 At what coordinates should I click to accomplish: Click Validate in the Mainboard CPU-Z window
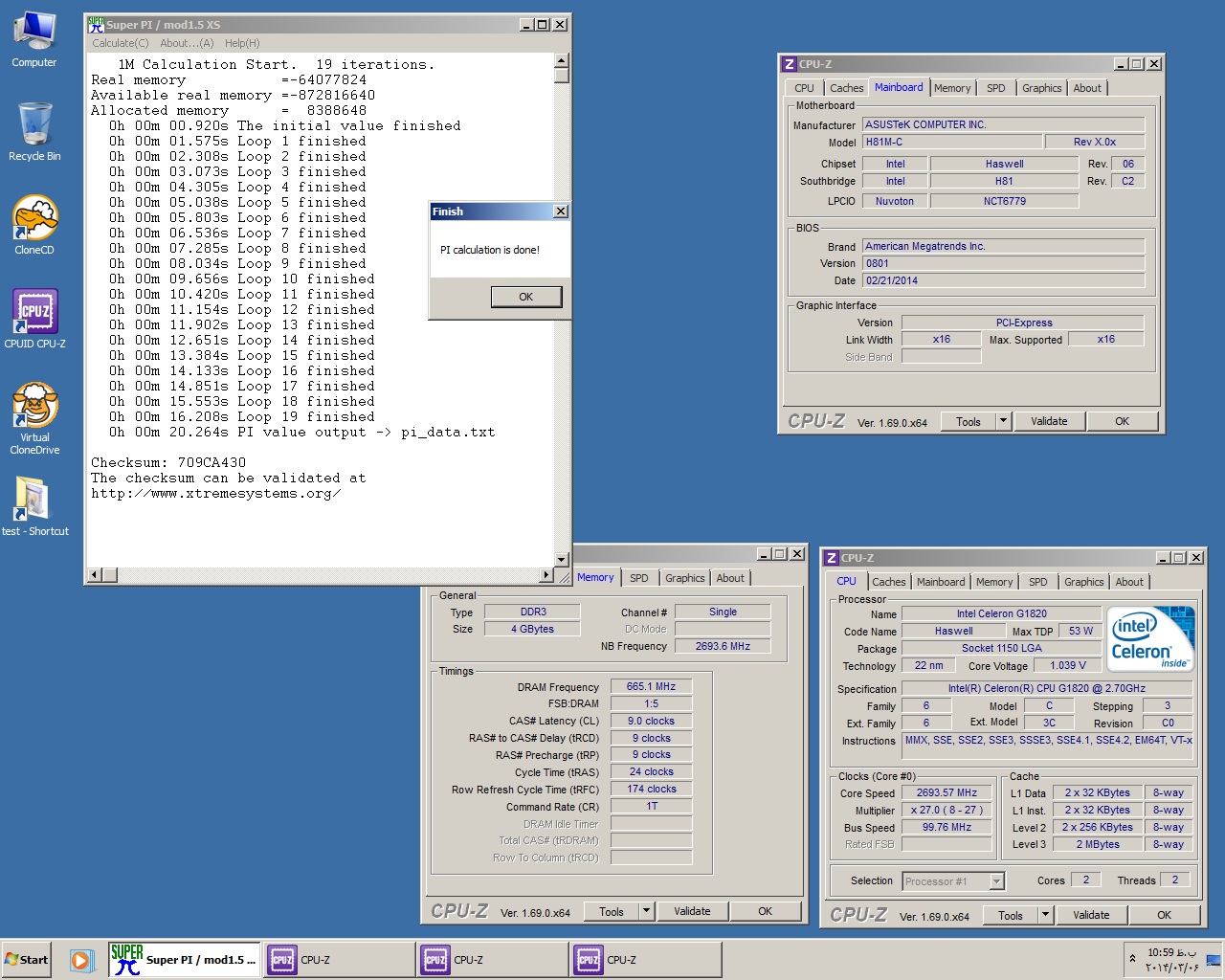tap(1049, 421)
